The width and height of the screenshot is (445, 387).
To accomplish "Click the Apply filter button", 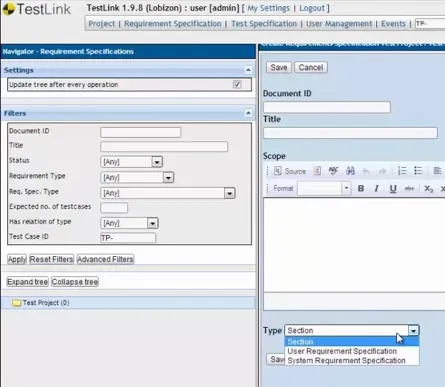I will 17,259.
